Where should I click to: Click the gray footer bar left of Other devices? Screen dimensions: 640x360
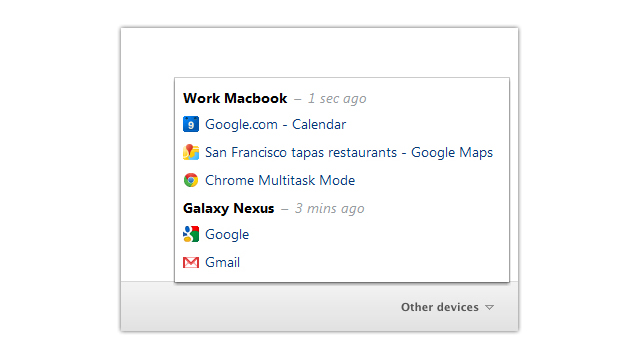pos(253,307)
